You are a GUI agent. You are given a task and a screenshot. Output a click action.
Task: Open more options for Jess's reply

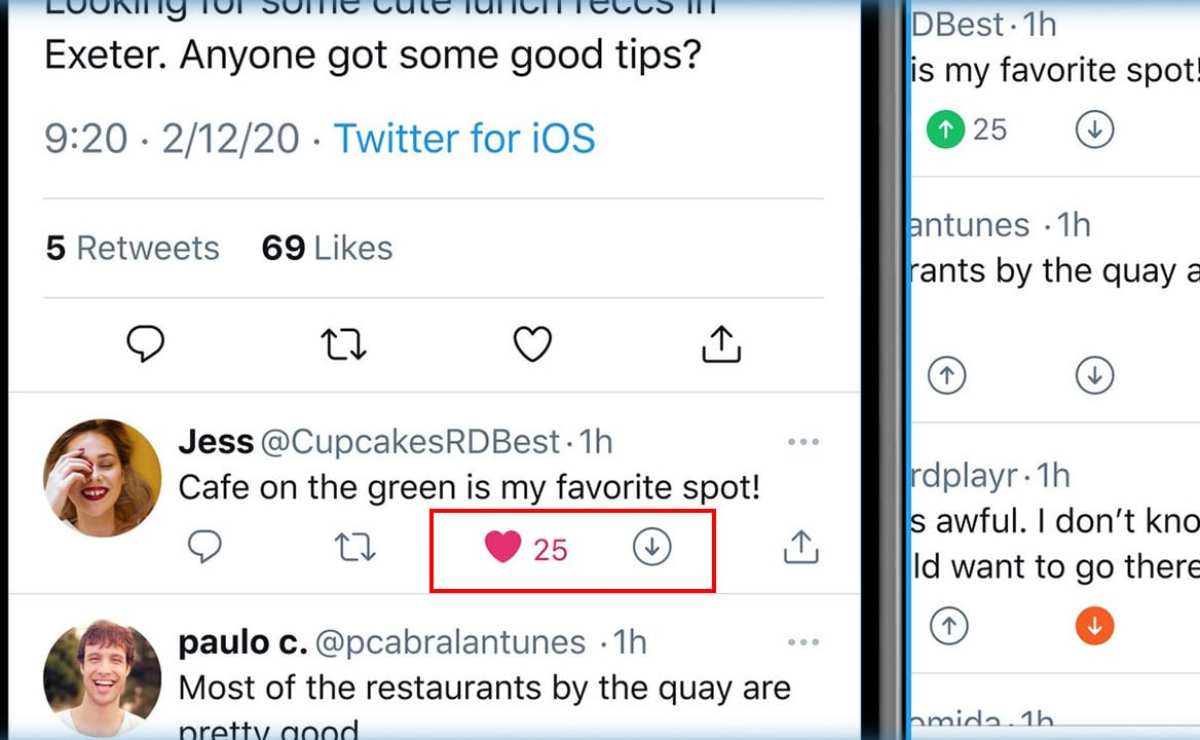[803, 441]
